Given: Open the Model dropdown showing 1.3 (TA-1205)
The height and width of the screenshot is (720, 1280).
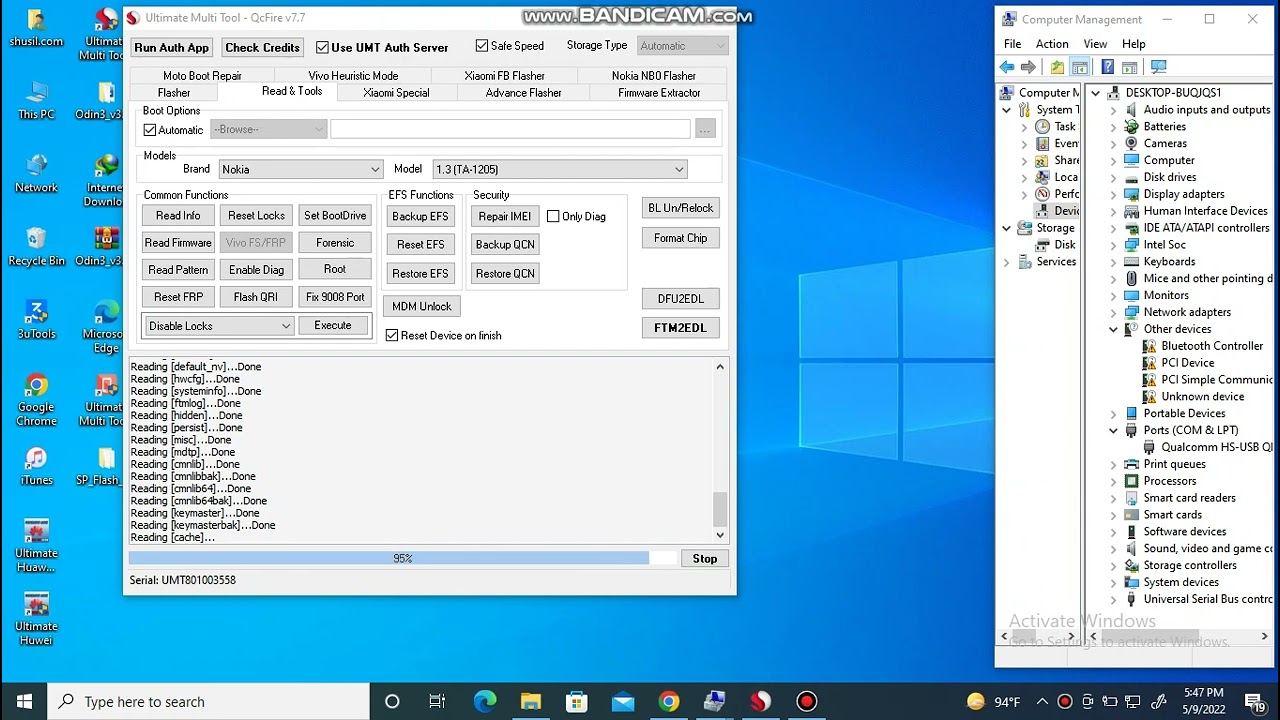Looking at the screenshot, I should (559, 169).
